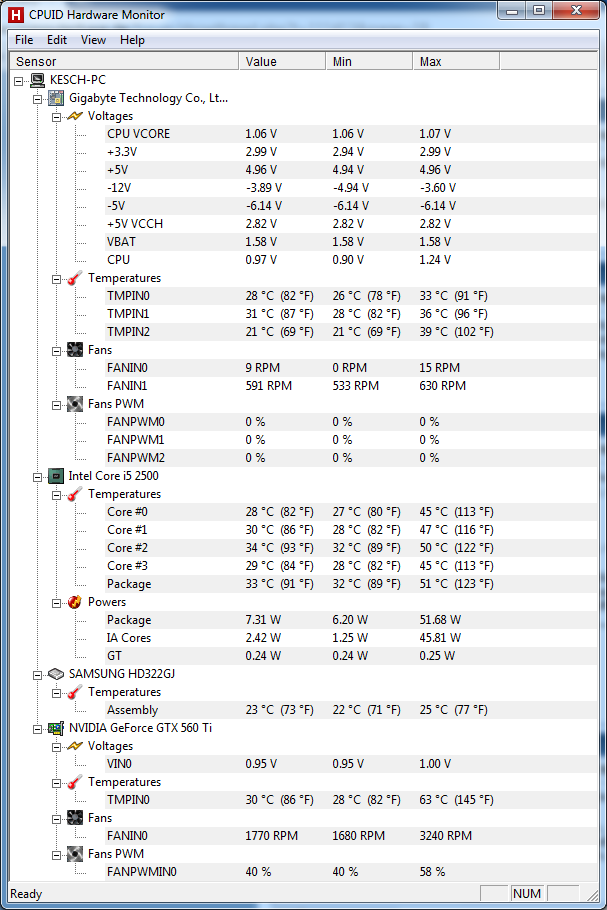
Task: Click the Intel Powers flame icon
Action: tap(75, 602)
